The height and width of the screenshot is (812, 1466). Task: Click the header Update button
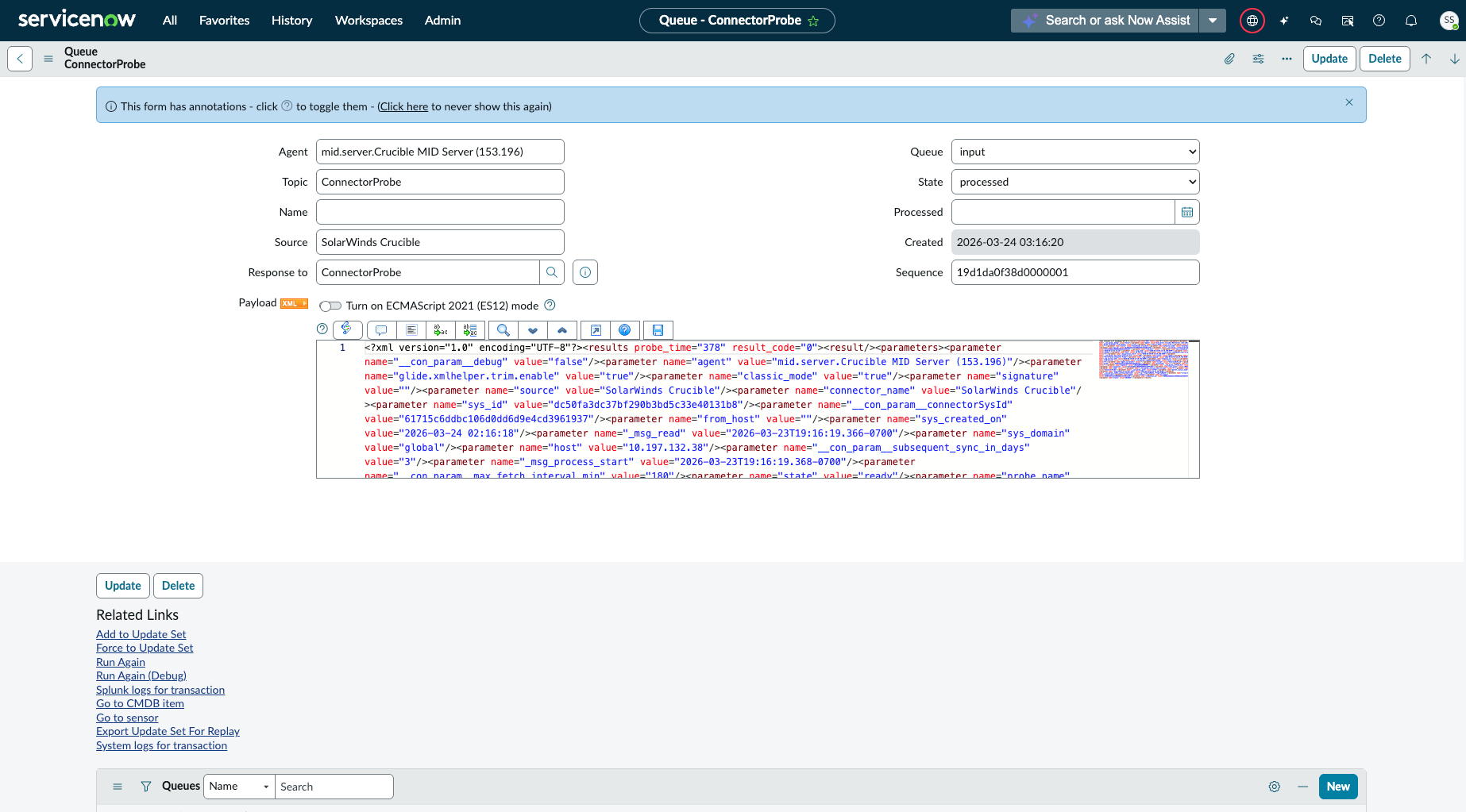click(x=1329, y=59)
